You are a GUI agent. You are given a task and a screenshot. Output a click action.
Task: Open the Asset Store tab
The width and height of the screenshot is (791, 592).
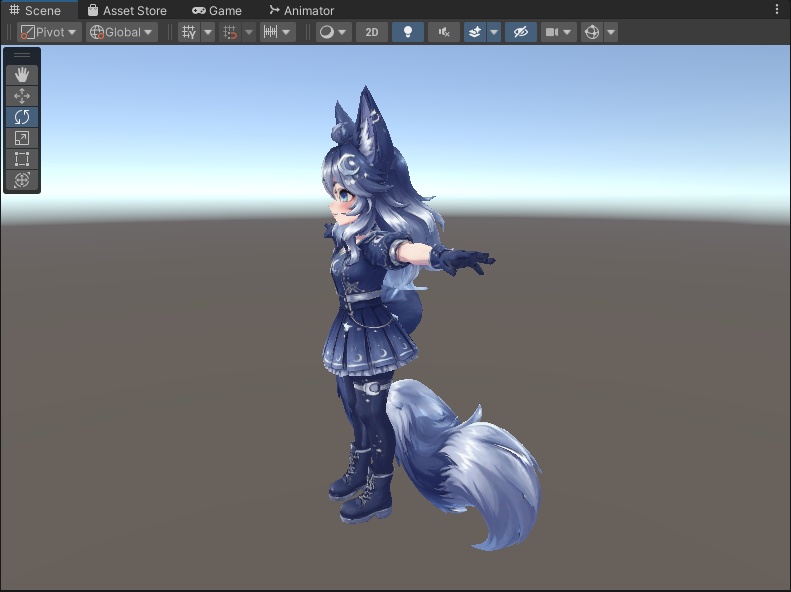coord(127,10)
